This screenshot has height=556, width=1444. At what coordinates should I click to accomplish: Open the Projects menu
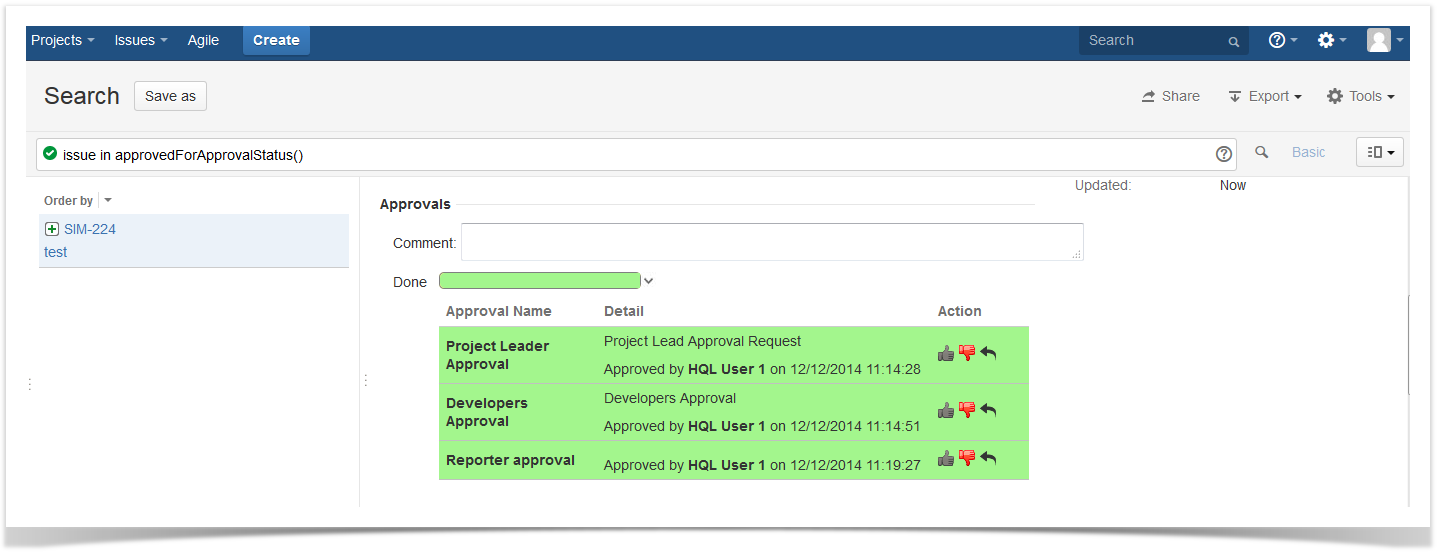click(62, 40)
